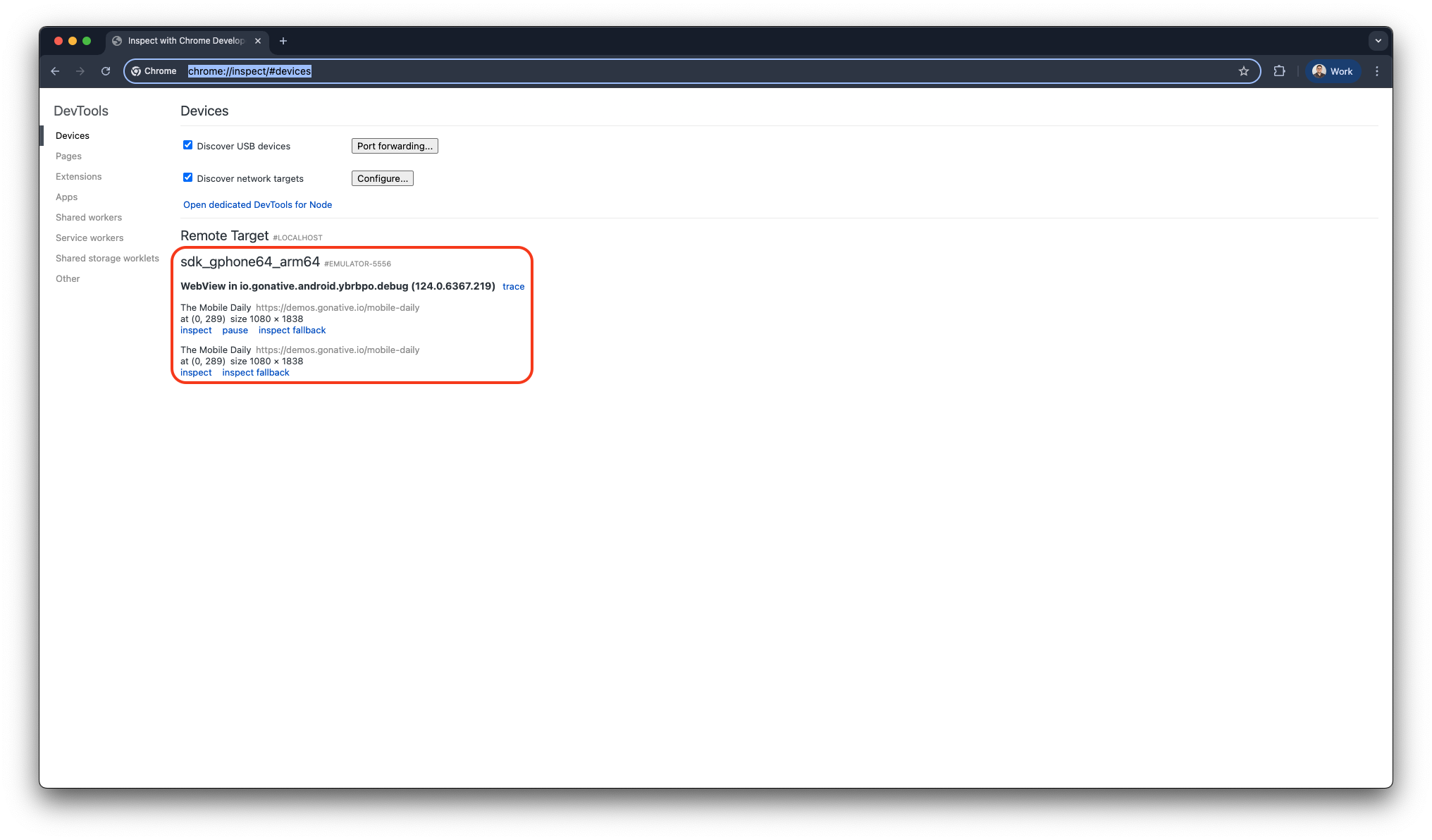Screen dimensions: 1432x840
Task: Open Service workers sidebar section
Action: point(89,238)
